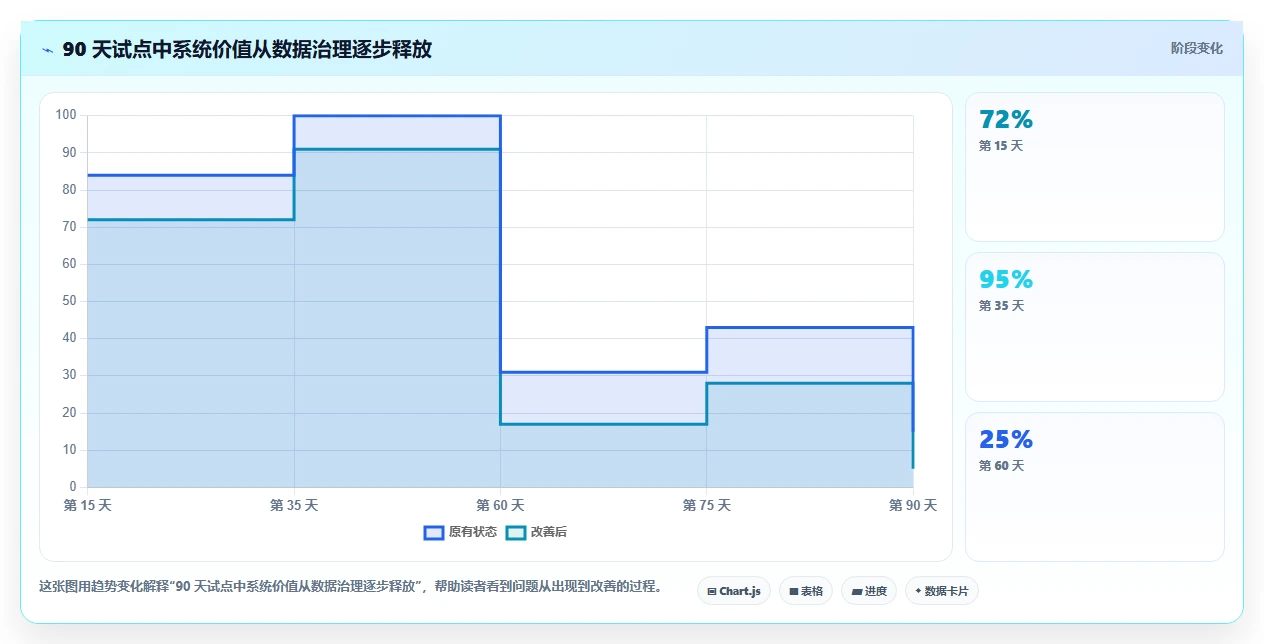Click the square icon in the 表格 chip
Image resolution: width=1264 pixels, height=644 pixels.
tap(793, 592)
